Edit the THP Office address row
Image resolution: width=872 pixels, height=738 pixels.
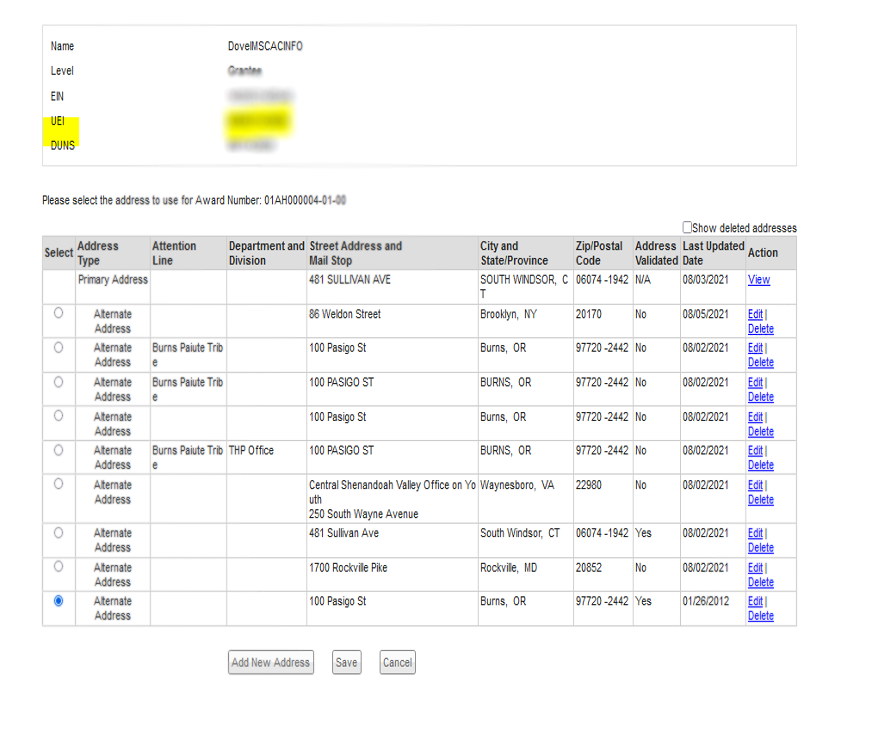755,451
